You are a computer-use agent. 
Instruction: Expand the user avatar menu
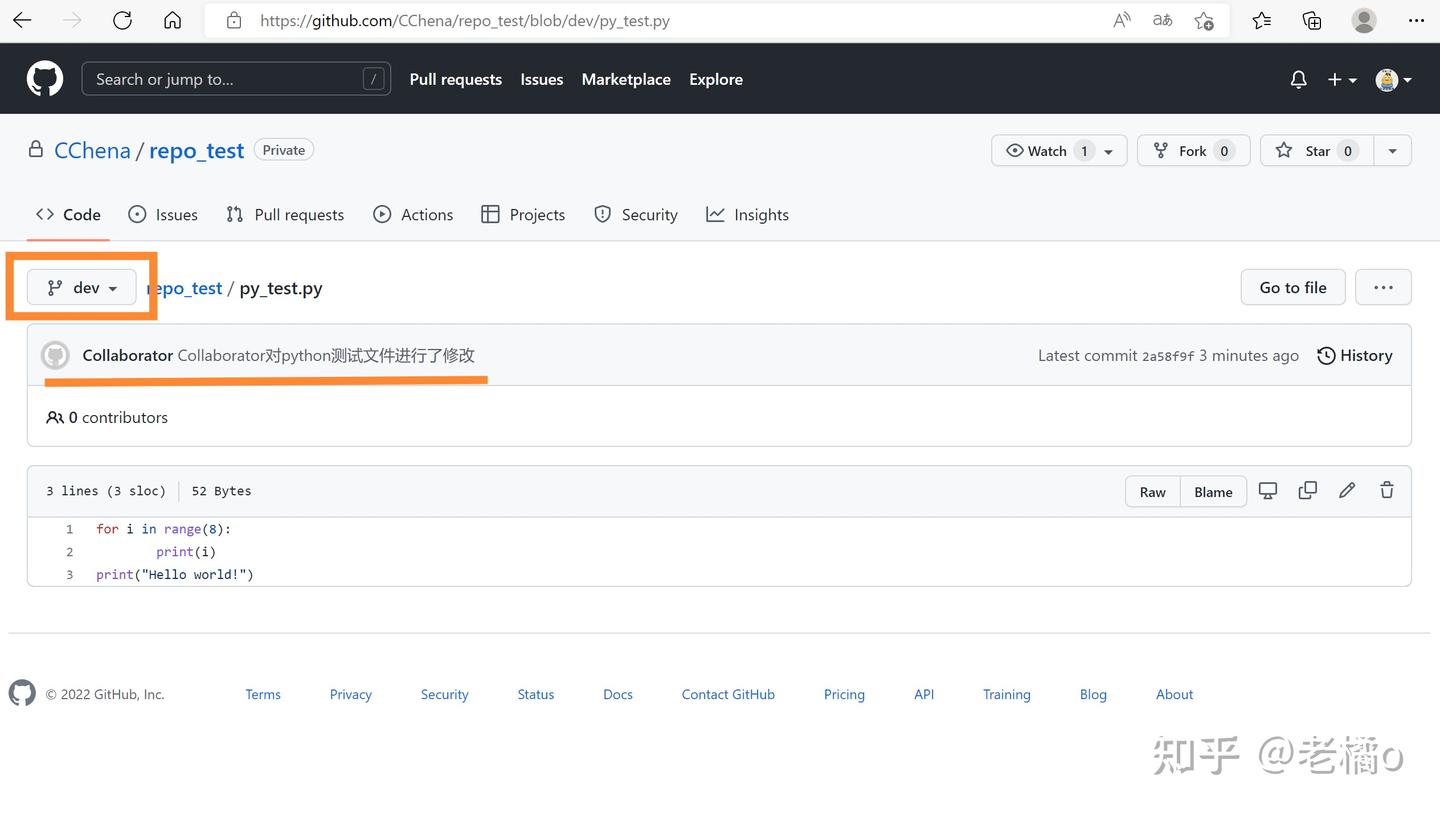coord(1393,80)
